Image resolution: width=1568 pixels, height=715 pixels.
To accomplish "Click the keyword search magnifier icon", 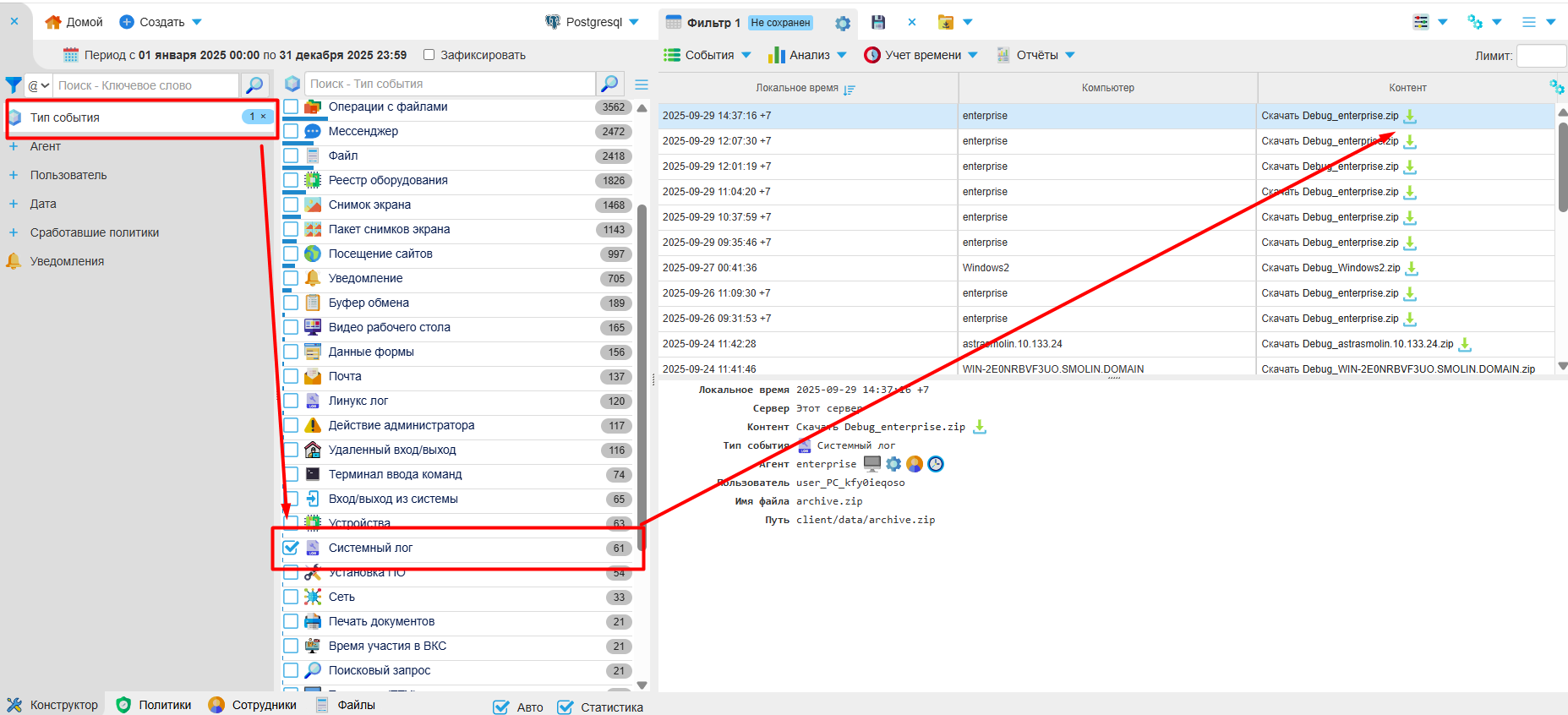I will [254, 85].
